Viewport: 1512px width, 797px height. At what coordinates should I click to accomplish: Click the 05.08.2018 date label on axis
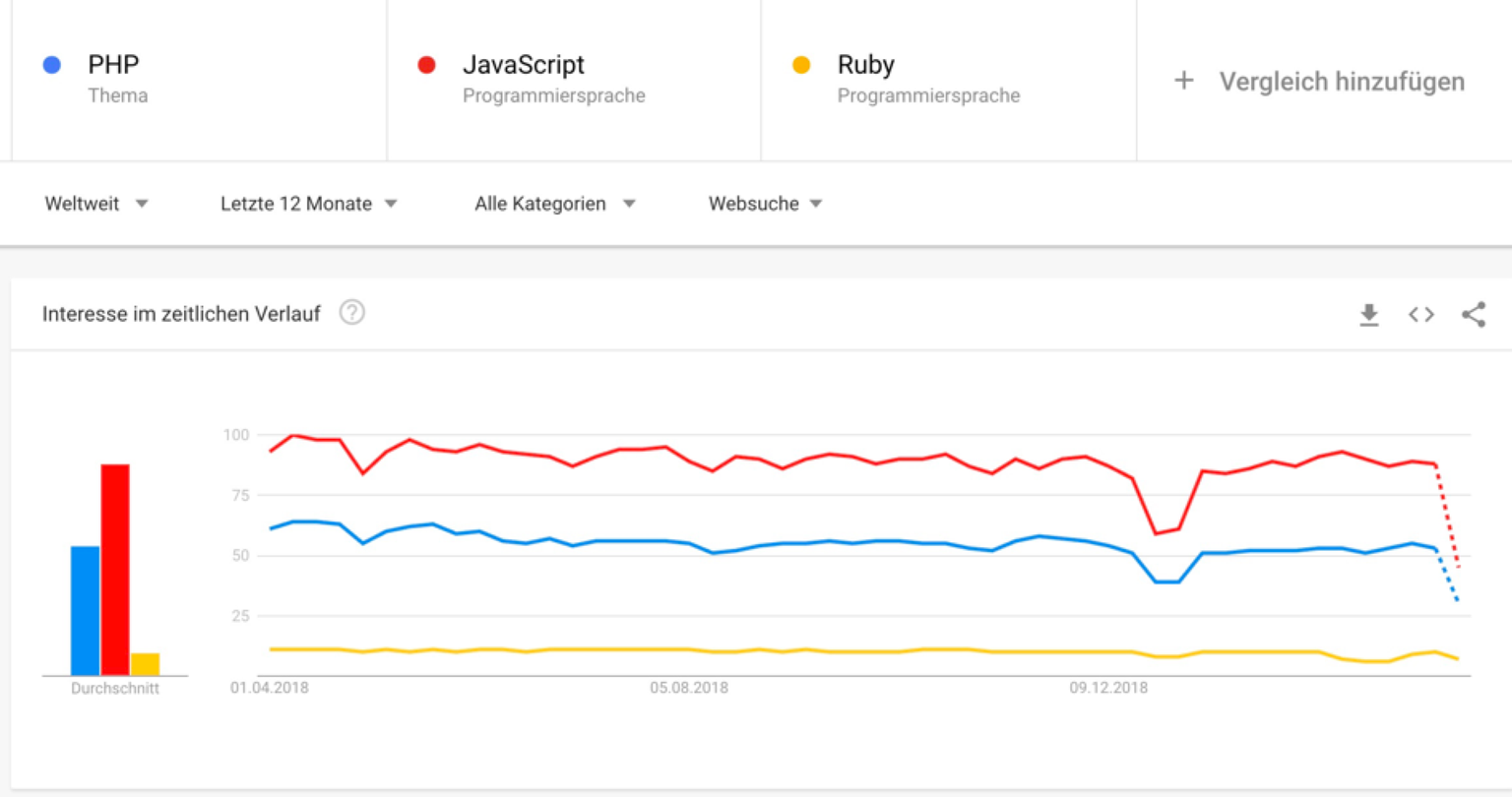(689, 688)
